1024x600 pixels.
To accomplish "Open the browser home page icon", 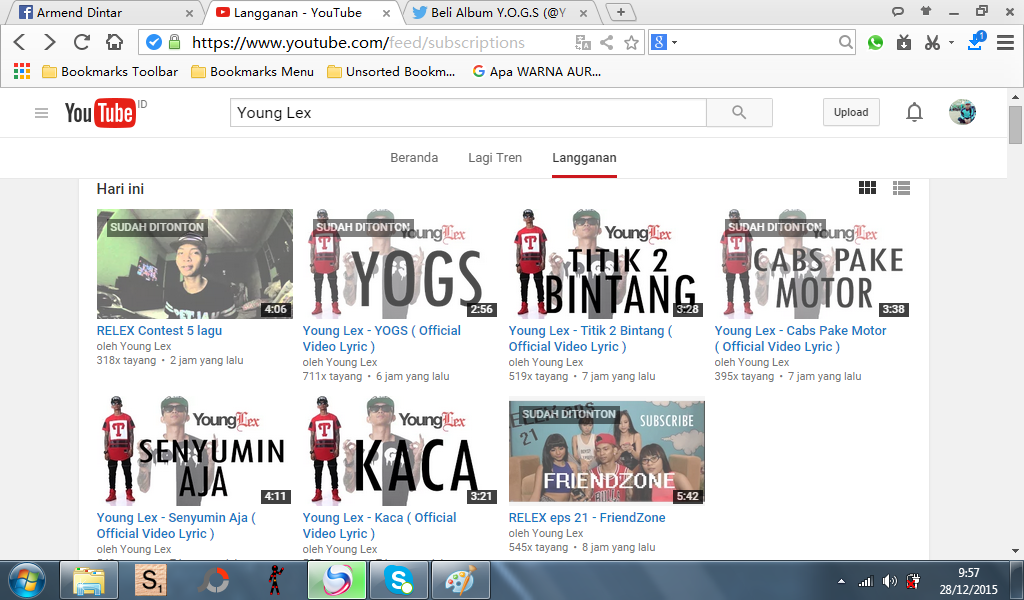I will (114, 42).
